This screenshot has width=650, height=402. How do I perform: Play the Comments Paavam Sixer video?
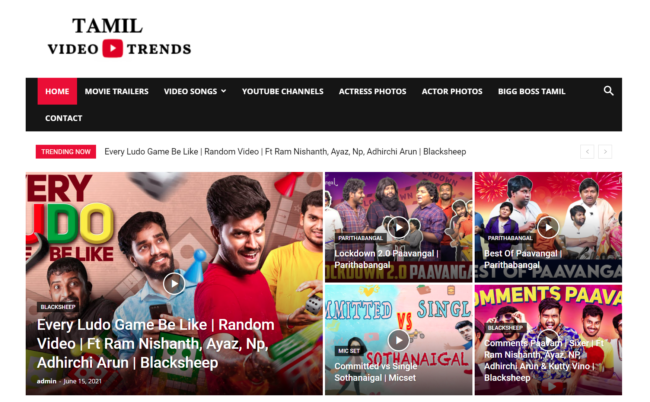(x=548, y=340)
